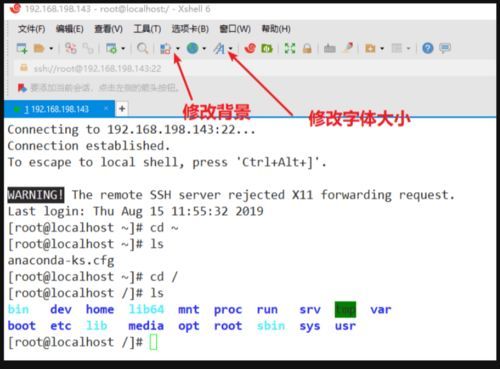The width and height of the screenshot is (500, 369).
Task: Expand the session Properties dropdown arrow
Action: click(x=123, y=49)
